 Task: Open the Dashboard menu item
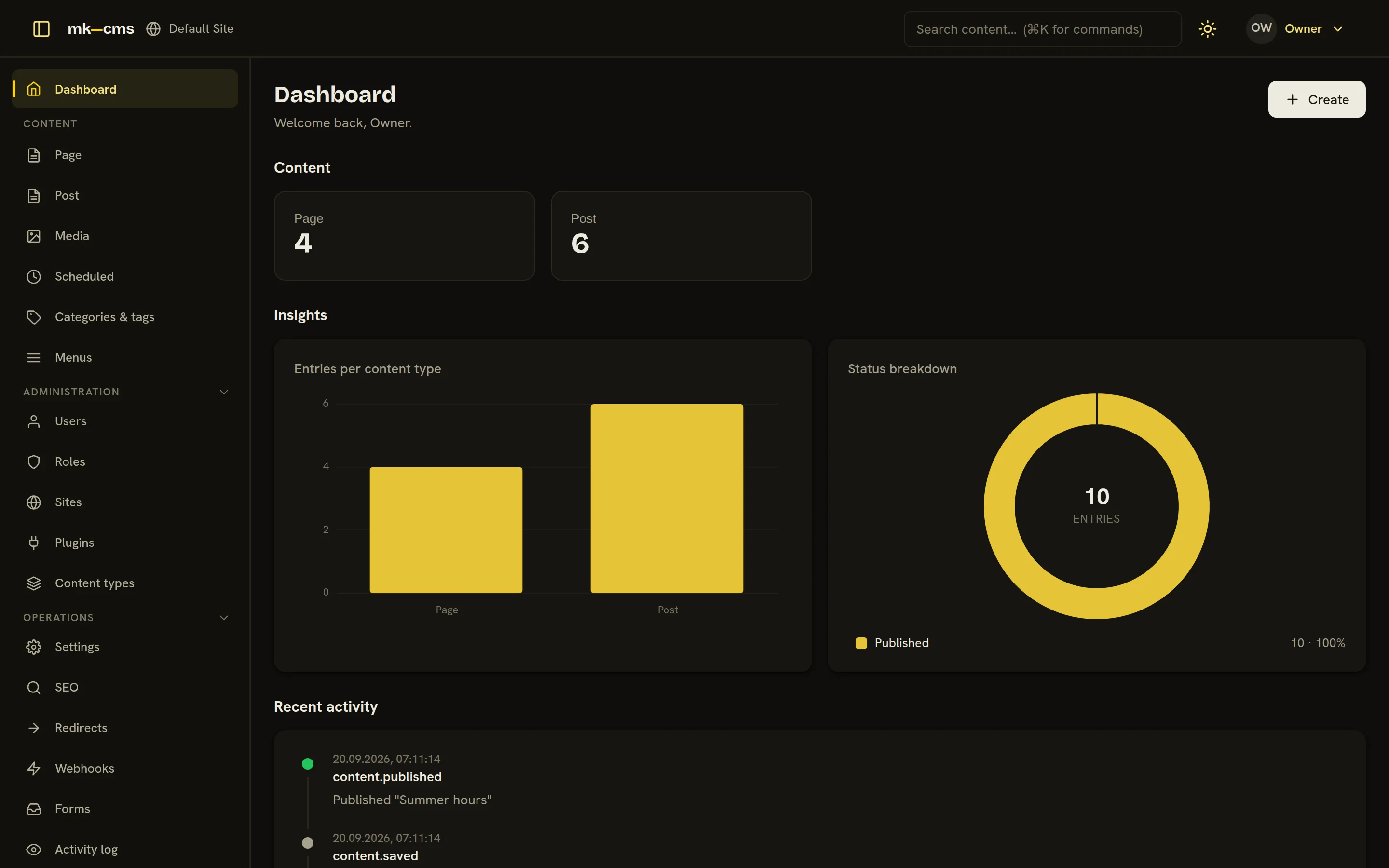[125, 89]
